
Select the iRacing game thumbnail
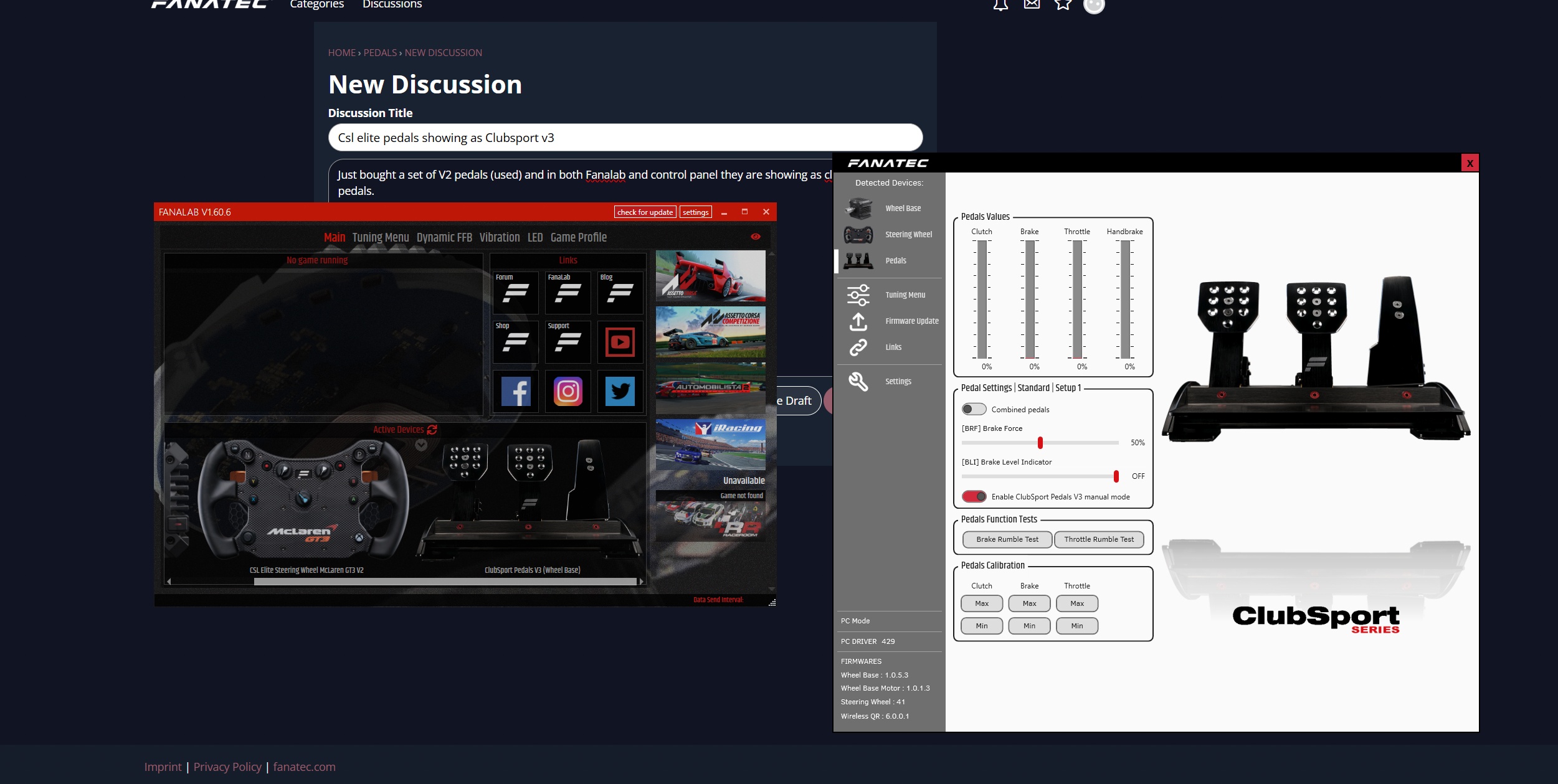(x=710, y=445)
